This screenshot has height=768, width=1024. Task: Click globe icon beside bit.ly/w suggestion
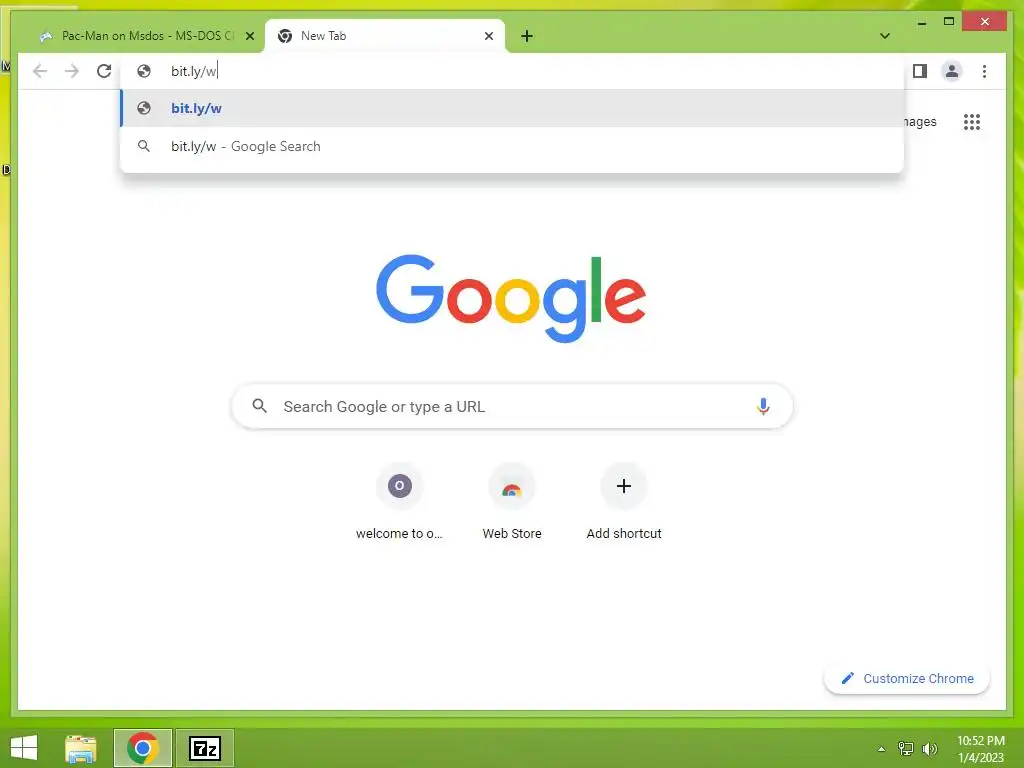[144, 108]
